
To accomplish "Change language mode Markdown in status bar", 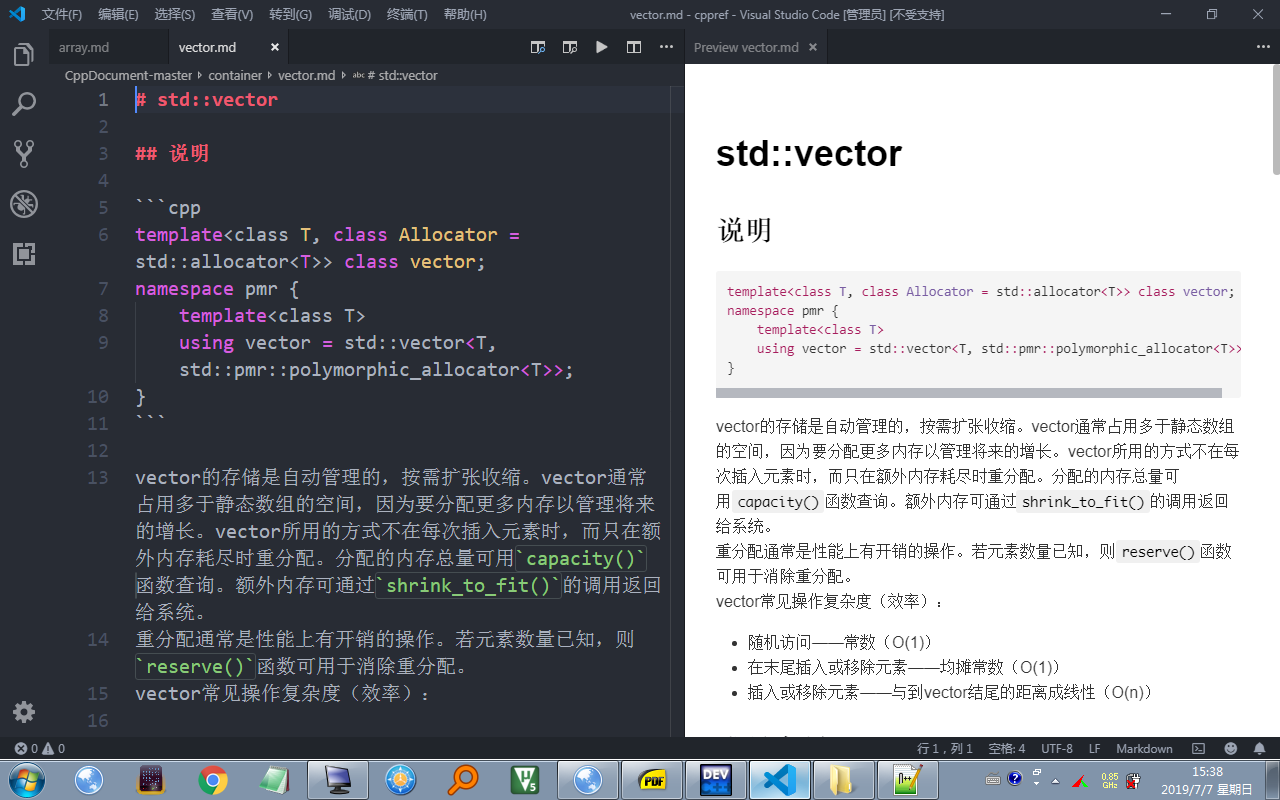I will coord(1144,748).
